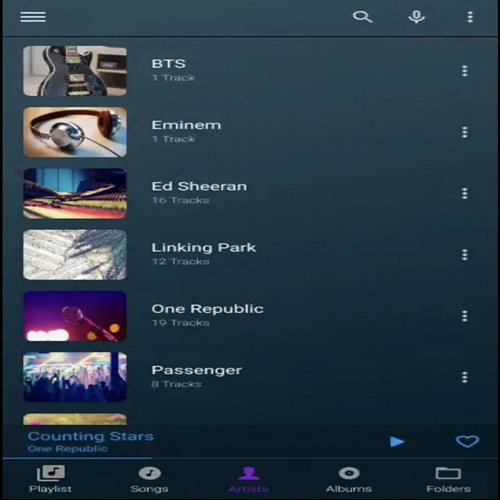Tap the microphone voice search icon
The height and width of the screenshot is (500, 500).
(416, 17)
